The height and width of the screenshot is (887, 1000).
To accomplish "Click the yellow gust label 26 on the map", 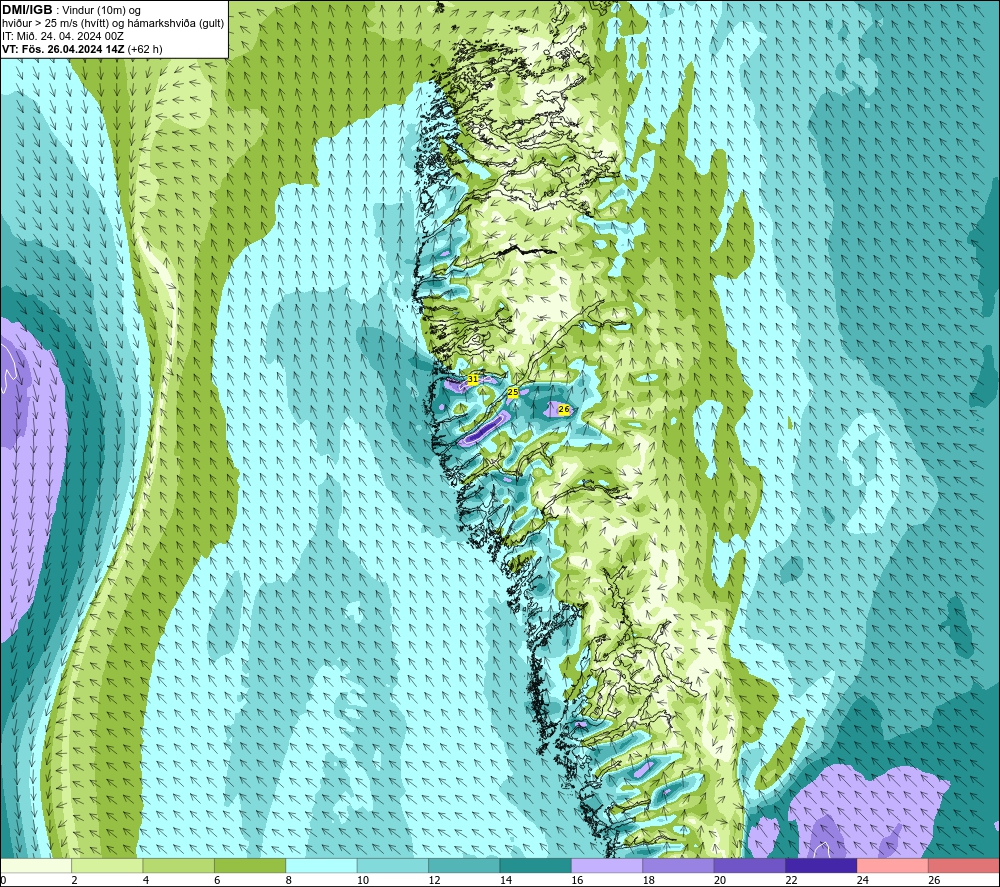I will tap(564, 409).
